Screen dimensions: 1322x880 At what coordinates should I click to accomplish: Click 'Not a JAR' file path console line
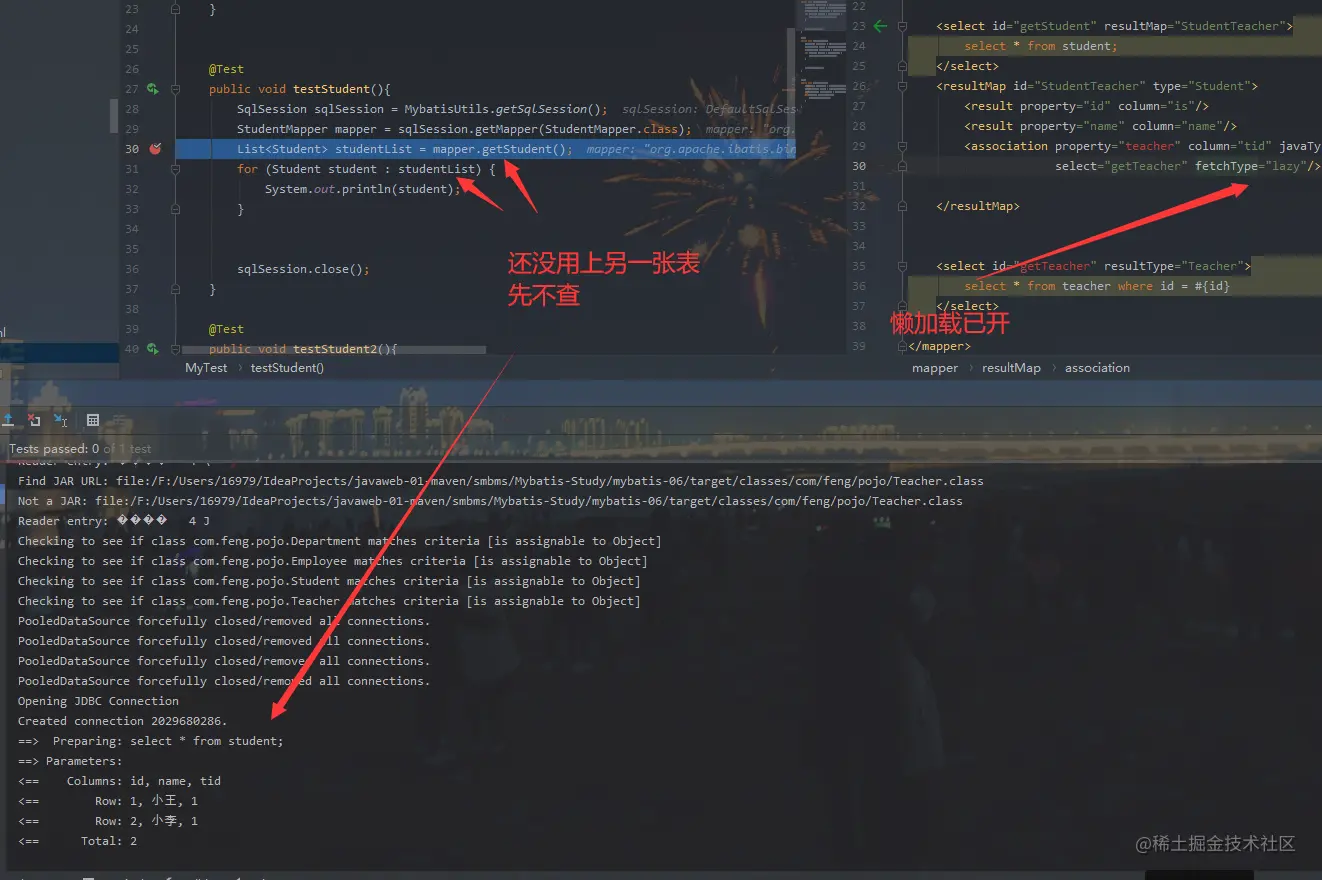pos(490,501)
